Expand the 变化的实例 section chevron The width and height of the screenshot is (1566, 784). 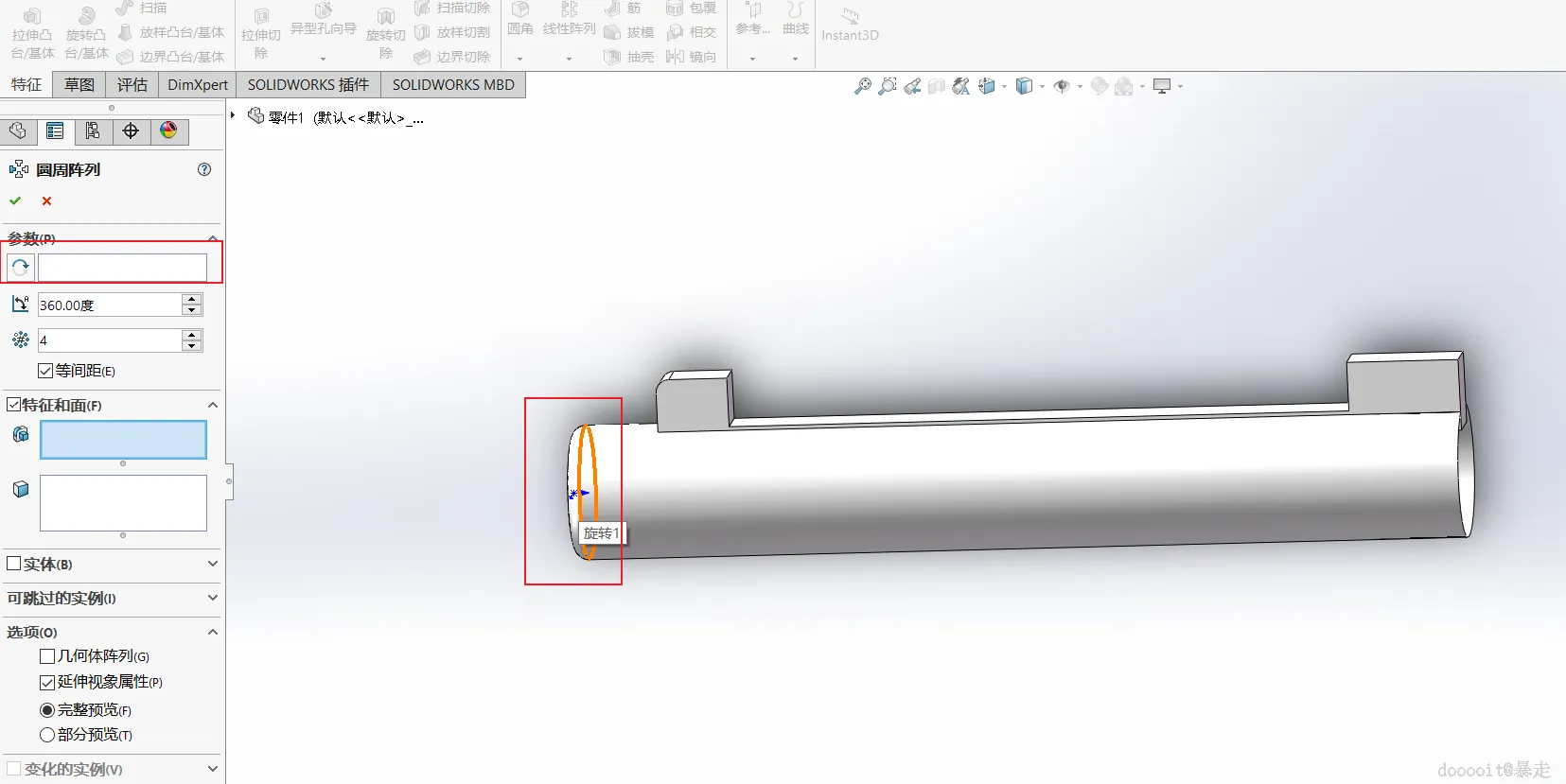click(213, 769)
